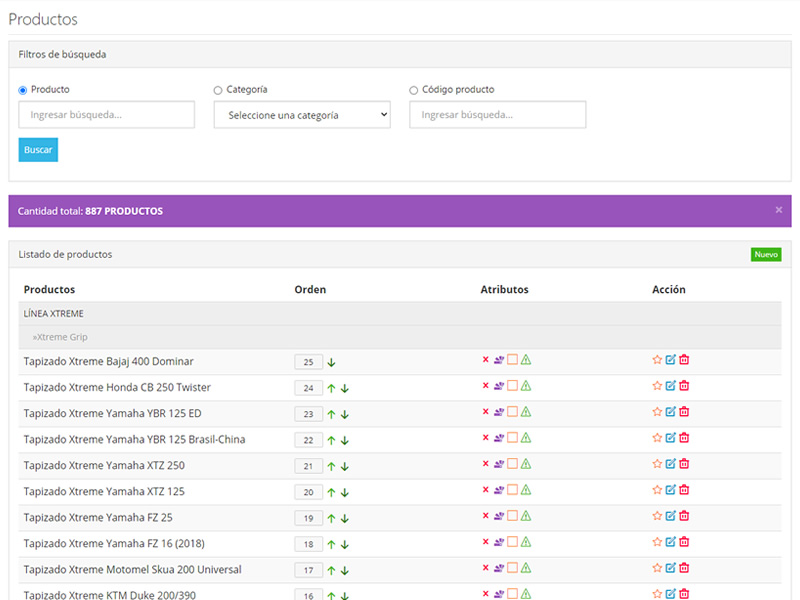Screen dimensions: 800x600
Task: Click purple attribute icon for Yamaha YBR 125 Brasil-China
Action: 498,438
